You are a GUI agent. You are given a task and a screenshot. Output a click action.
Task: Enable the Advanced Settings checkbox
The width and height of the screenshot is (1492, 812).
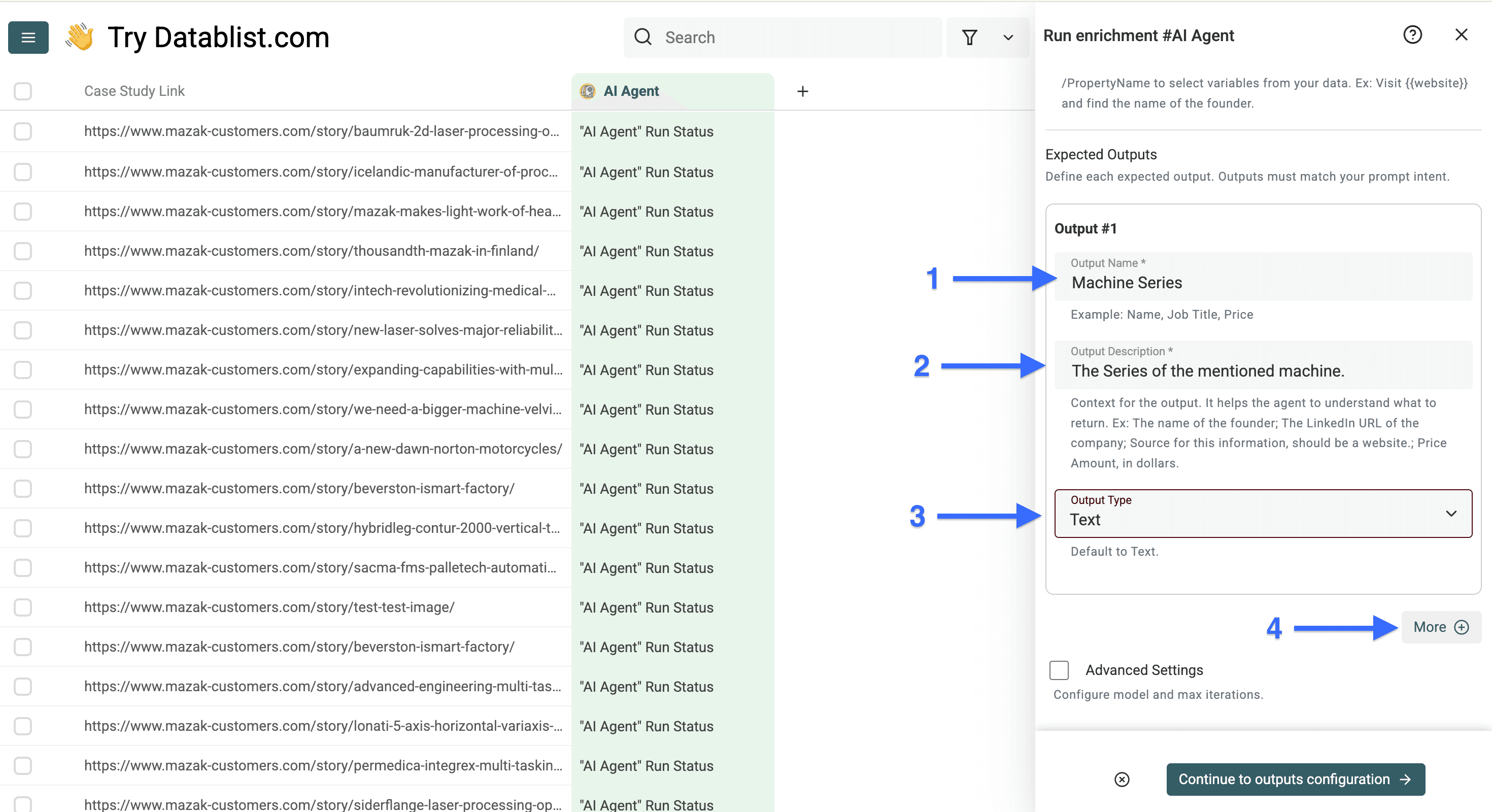point(1059,670)
